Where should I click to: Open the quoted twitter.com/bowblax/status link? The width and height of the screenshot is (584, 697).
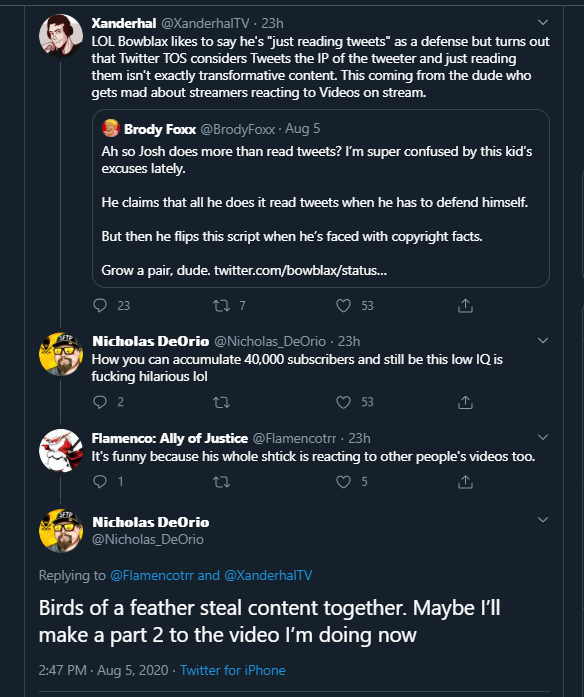click(x=300, y=270)
